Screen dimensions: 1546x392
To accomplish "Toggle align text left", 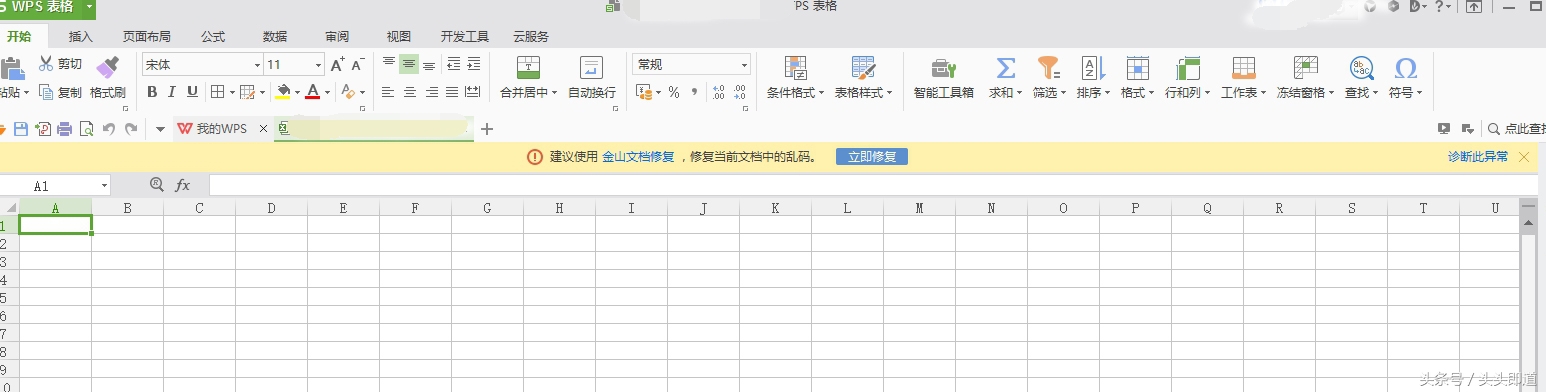I will coord(388,92).
